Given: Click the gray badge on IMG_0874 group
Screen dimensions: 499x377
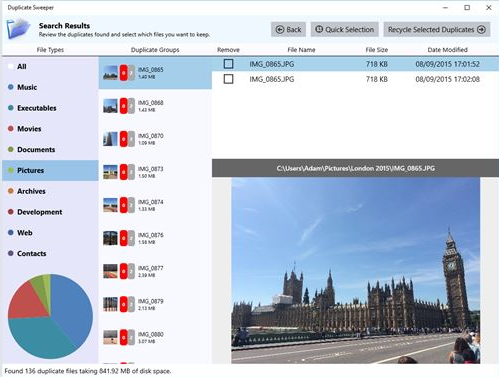Looking at the screenshot, I should click(131, 205).
